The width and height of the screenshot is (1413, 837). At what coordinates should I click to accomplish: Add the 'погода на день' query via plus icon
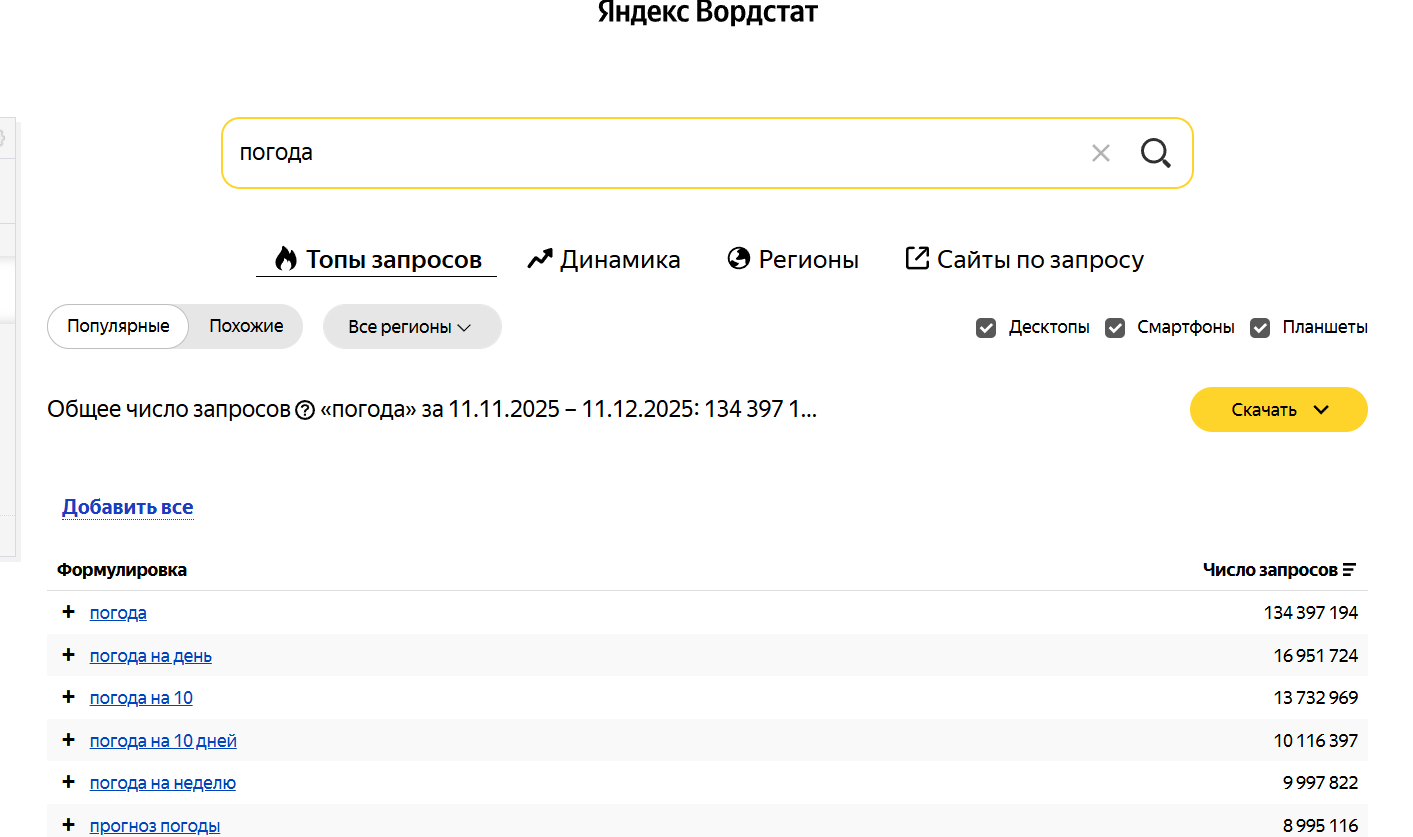[68, 655]
